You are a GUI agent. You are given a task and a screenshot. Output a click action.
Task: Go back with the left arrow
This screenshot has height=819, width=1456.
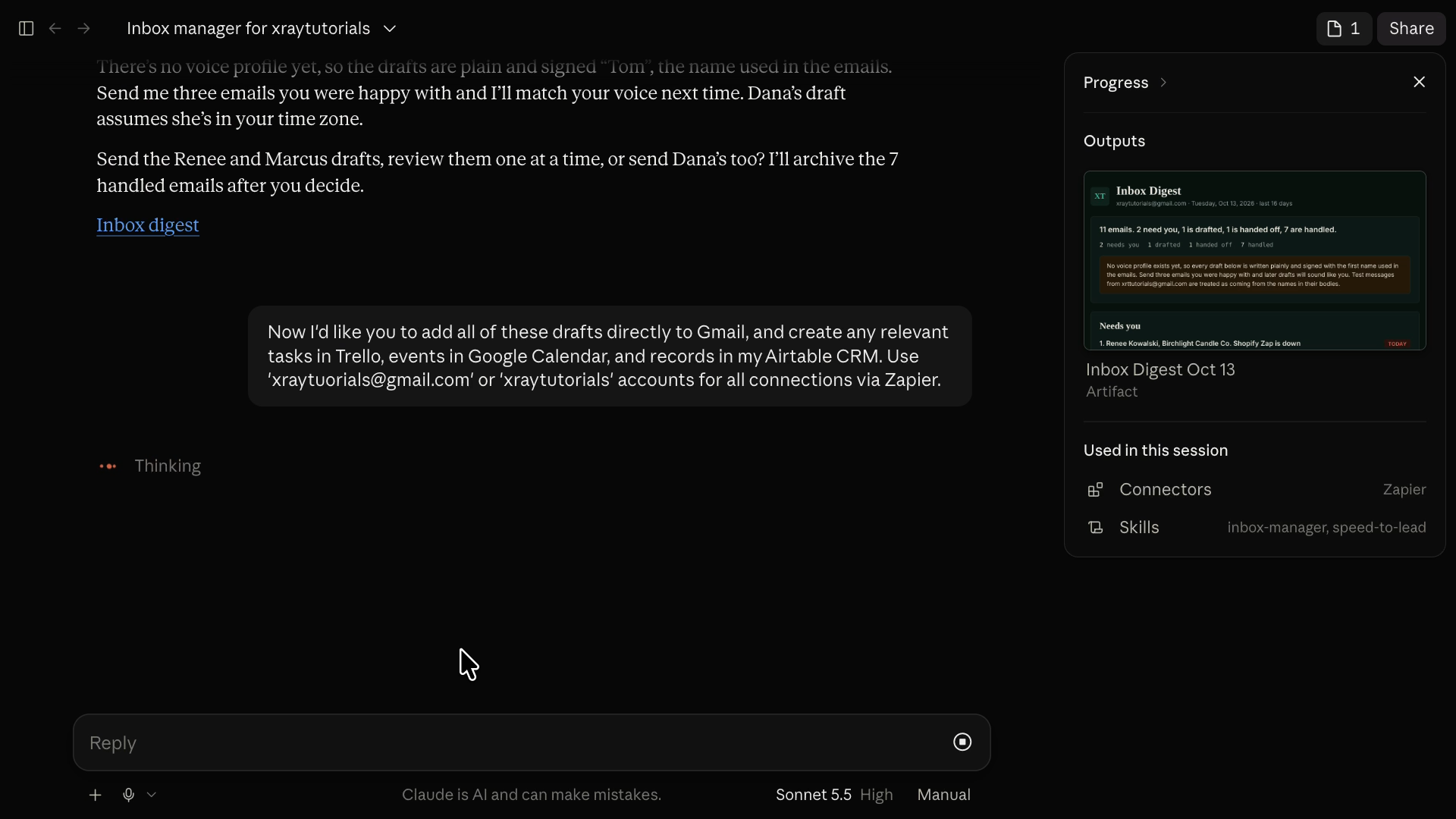(55, 29)
